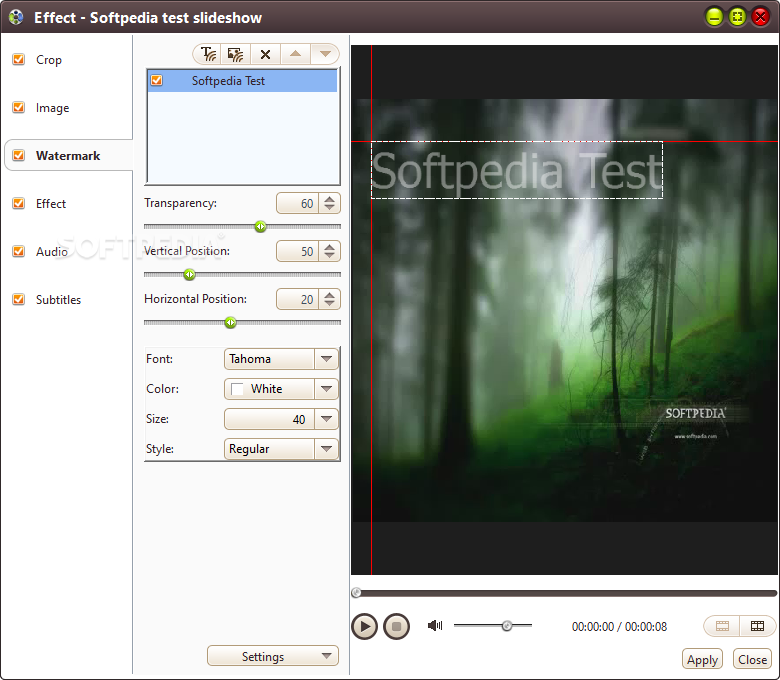Uncheck the Effect checkbox

click(18, 203)
